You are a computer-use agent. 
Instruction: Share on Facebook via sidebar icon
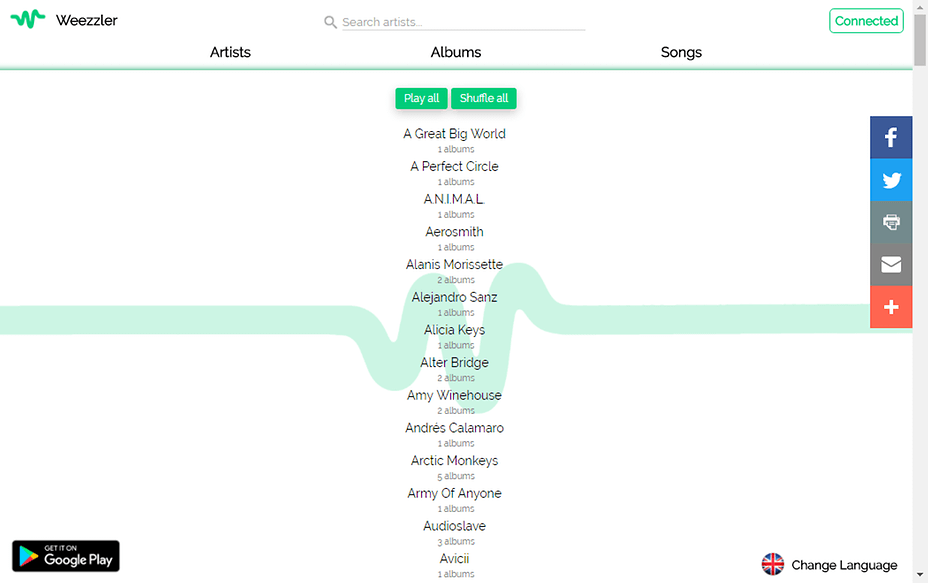891,137
